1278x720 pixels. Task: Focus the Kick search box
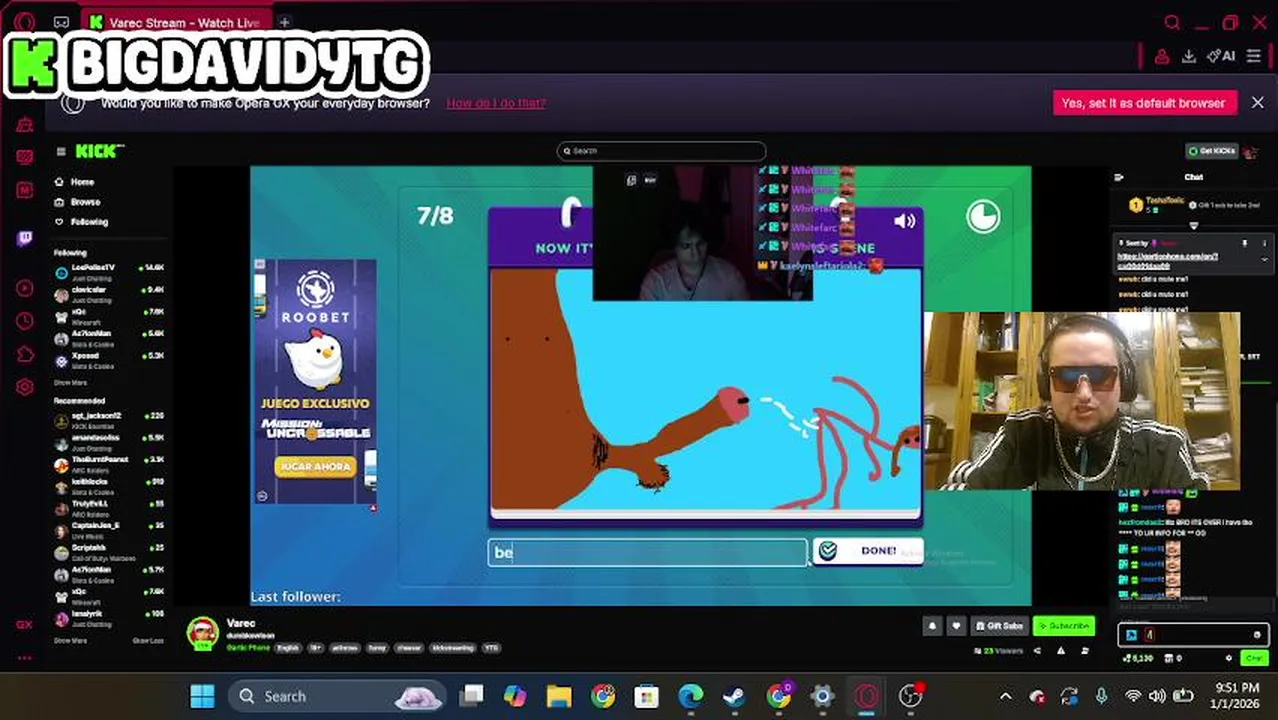click(x=661, y=151)
